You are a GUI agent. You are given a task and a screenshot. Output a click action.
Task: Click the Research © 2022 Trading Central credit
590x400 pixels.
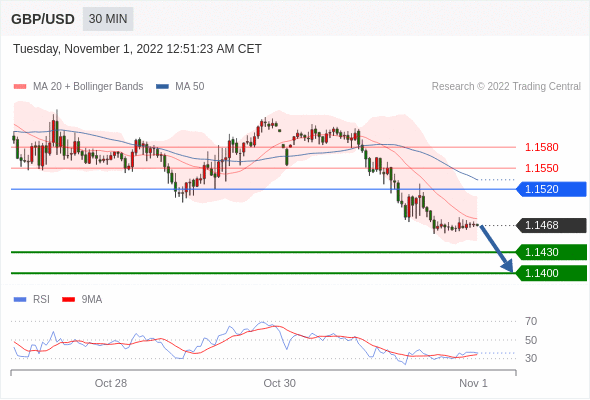coord(506,87)
